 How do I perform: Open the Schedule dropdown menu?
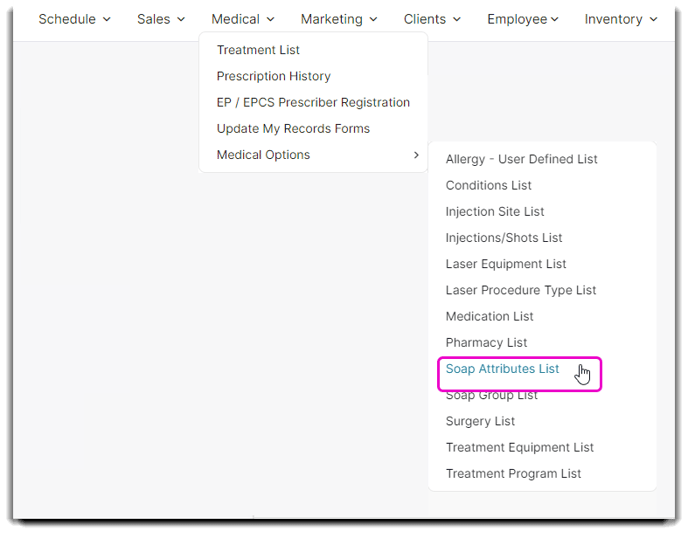click(74, 19)
